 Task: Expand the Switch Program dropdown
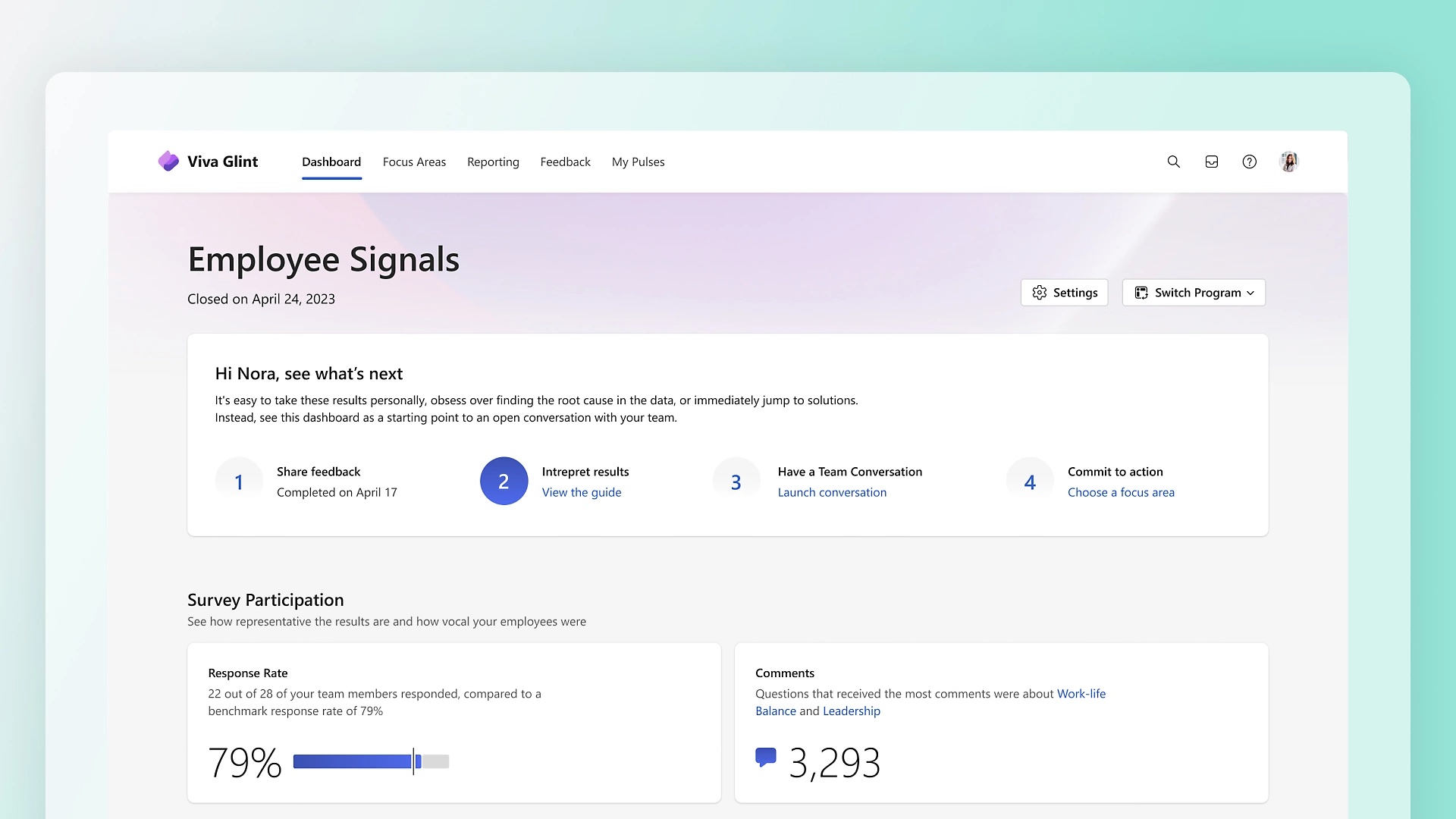click(x=1193, y=292)
